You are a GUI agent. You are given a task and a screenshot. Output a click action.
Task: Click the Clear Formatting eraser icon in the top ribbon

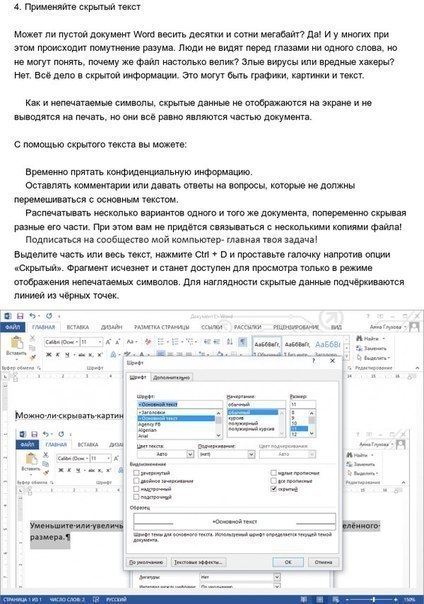click(148, 342)
